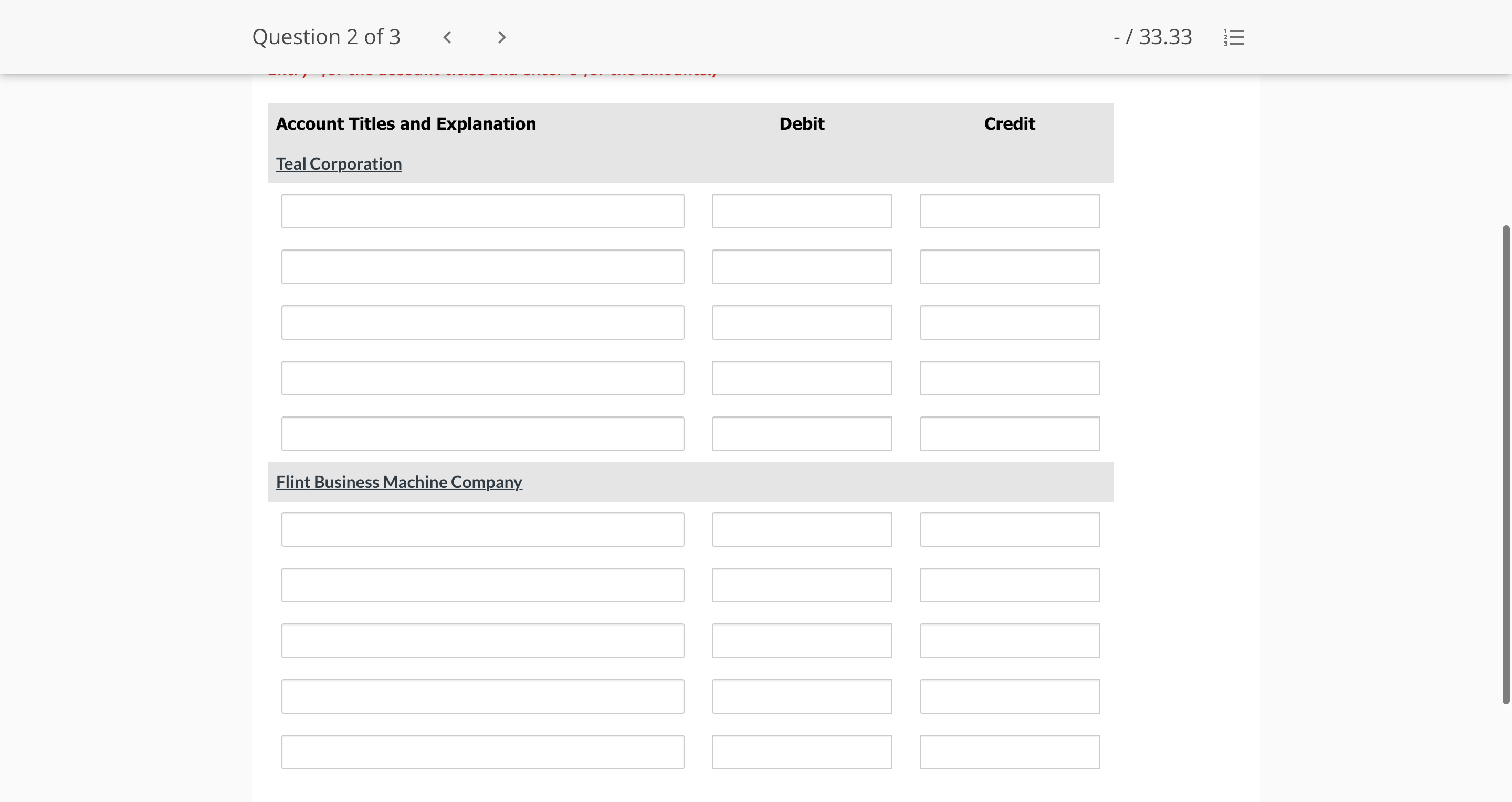This screenshot has width=1512, height=802.
Task: Open the question list icon
Action: (x=1234, y=38)
